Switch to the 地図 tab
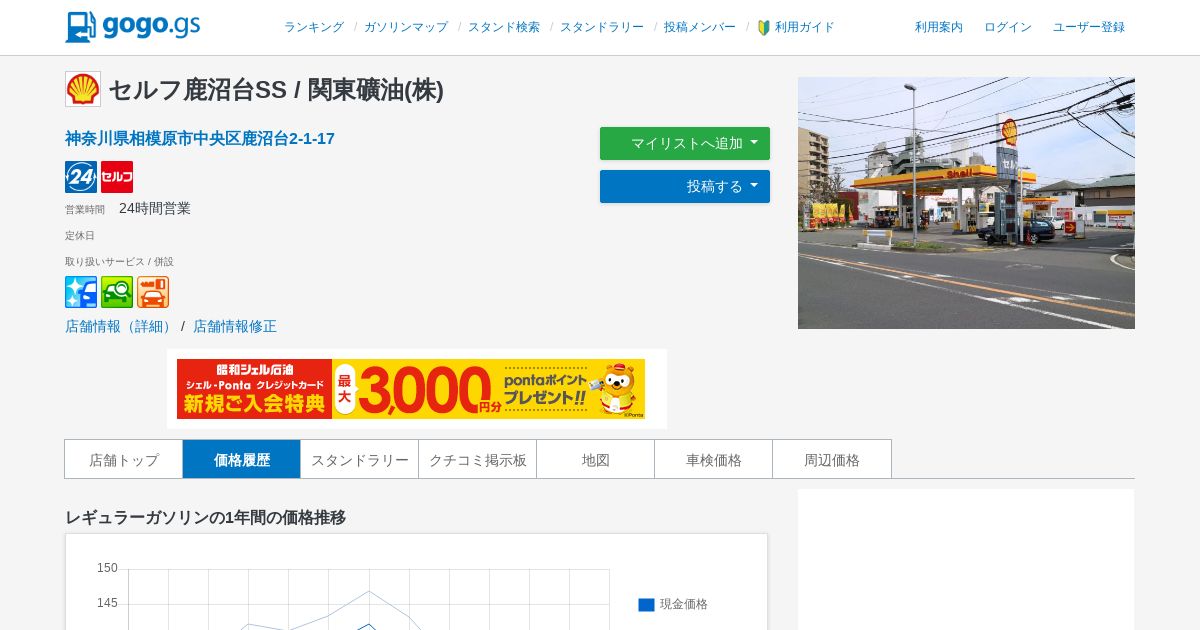The image size is (1200, 630). click(x=596, y=459)
